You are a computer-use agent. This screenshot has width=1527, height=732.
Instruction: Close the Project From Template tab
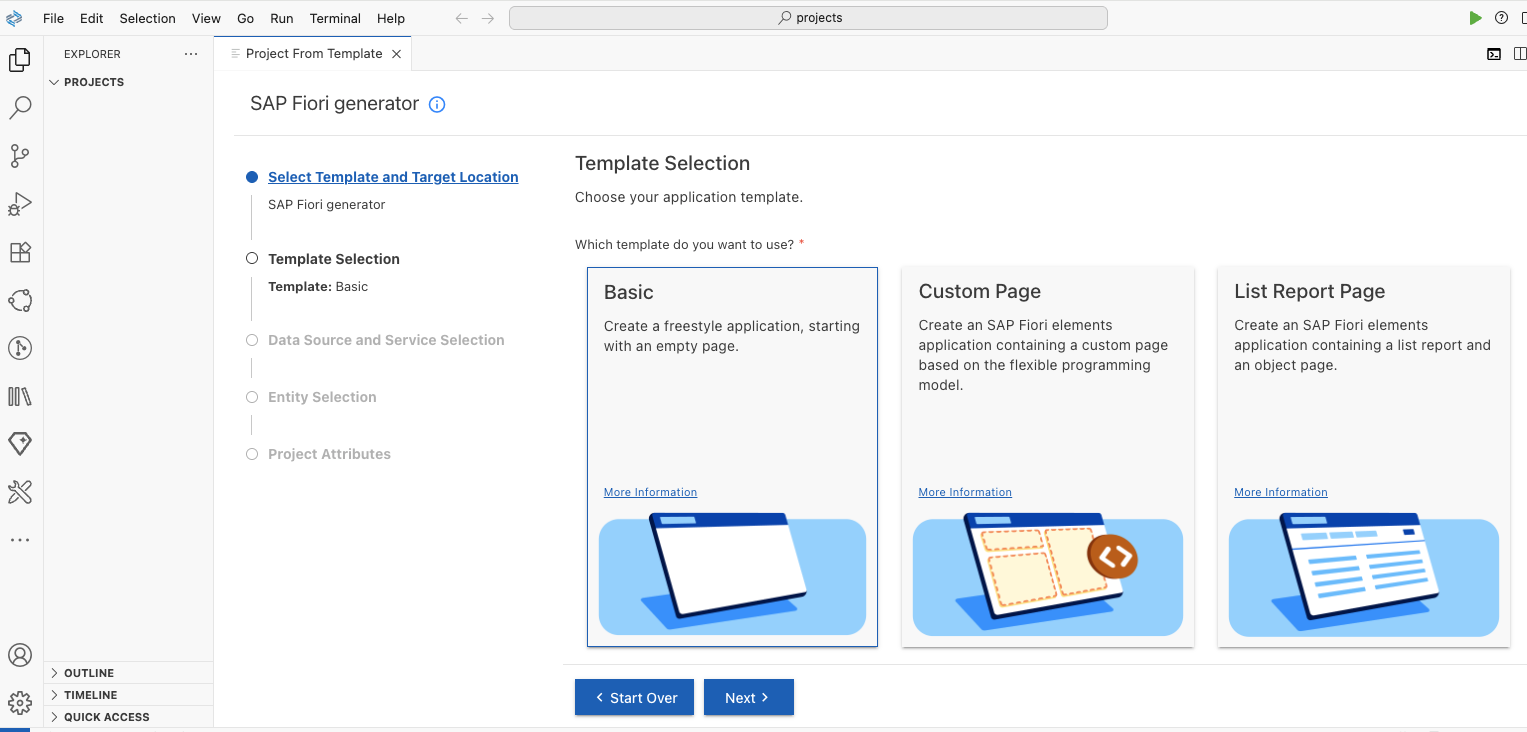396,54
